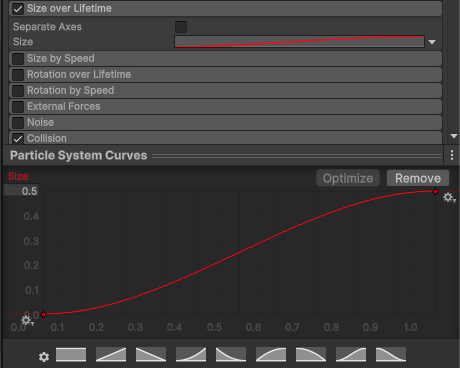460x368 pixels.
Task: Disable the Collision module checkbox
Action: (18, 138)
